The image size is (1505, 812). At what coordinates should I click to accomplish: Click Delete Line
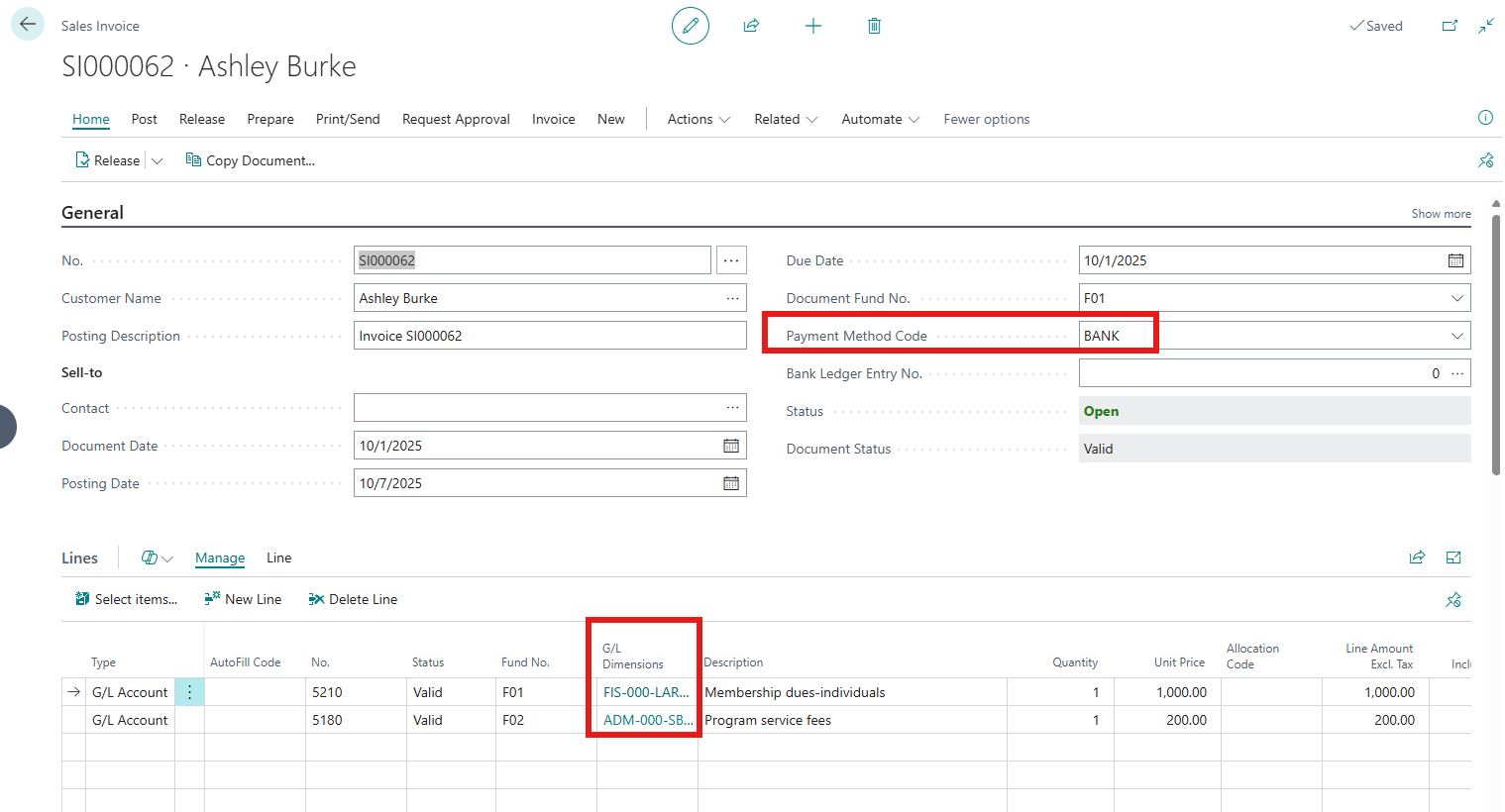[353, 599]
